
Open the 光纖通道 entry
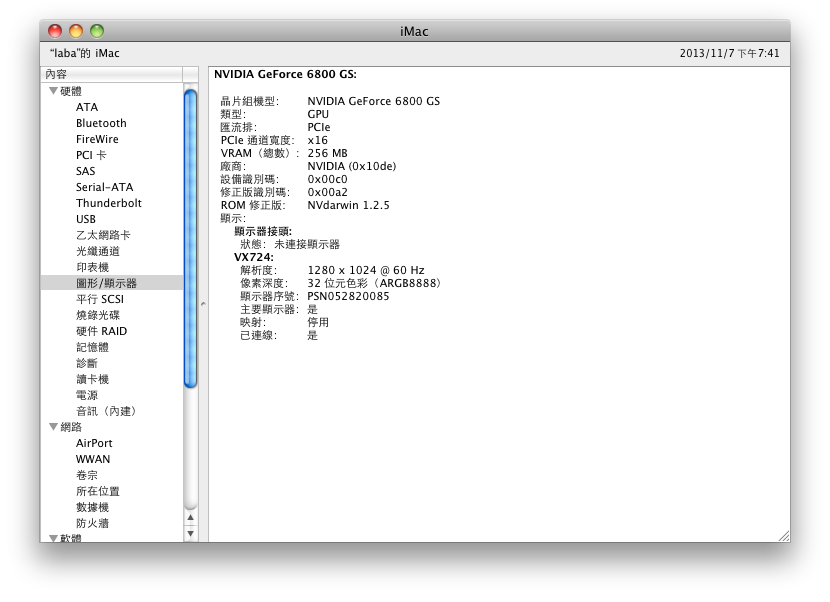click(98, 251)
